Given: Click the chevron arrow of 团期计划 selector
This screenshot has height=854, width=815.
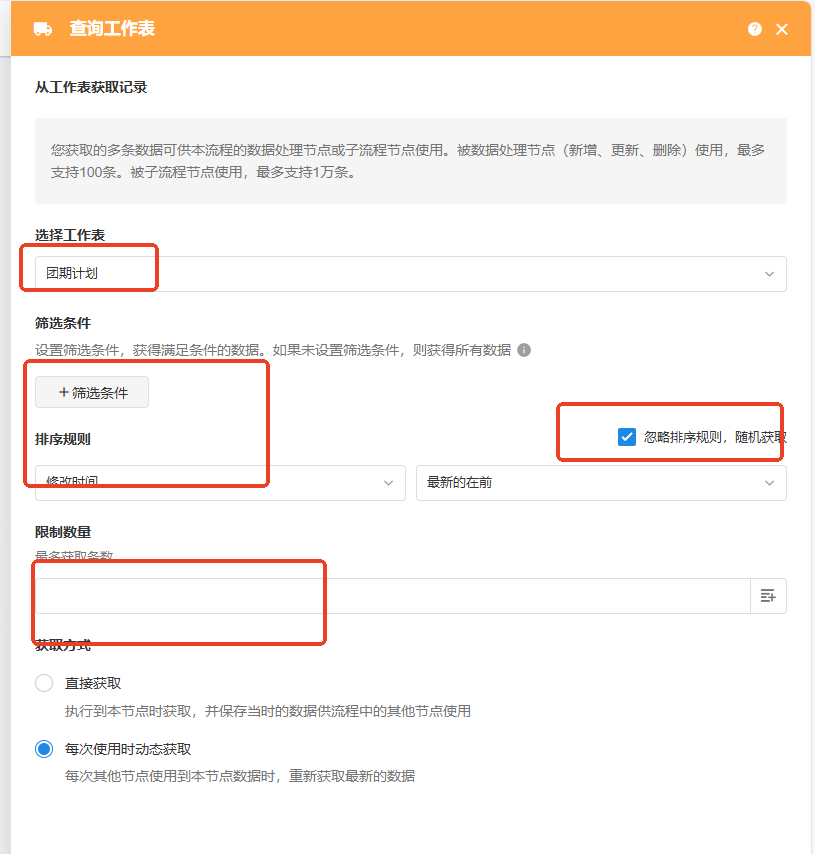Looking at the screenshot, I should coord(769,274).
